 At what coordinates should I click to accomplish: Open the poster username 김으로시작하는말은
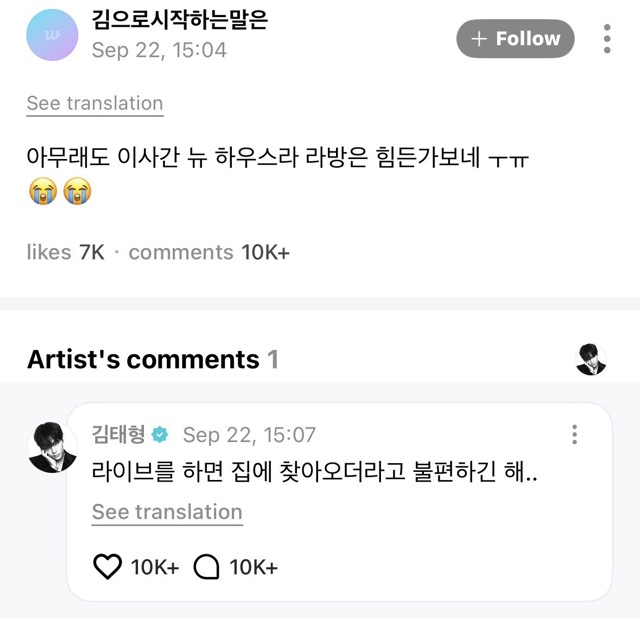tap(180, 20)
